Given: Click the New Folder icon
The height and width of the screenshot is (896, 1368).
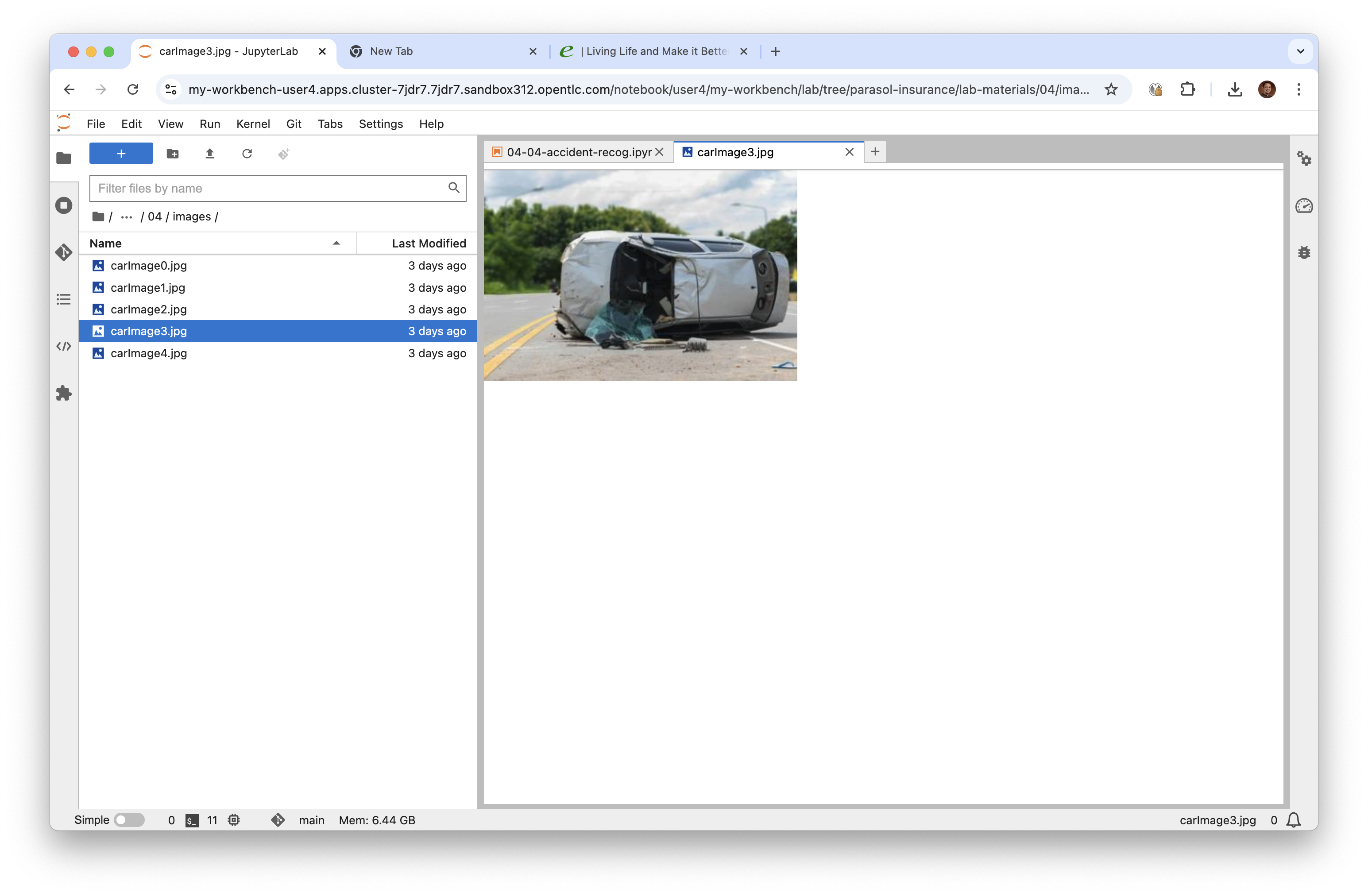Looking at the screenshot, I should [x=172, y=154].
